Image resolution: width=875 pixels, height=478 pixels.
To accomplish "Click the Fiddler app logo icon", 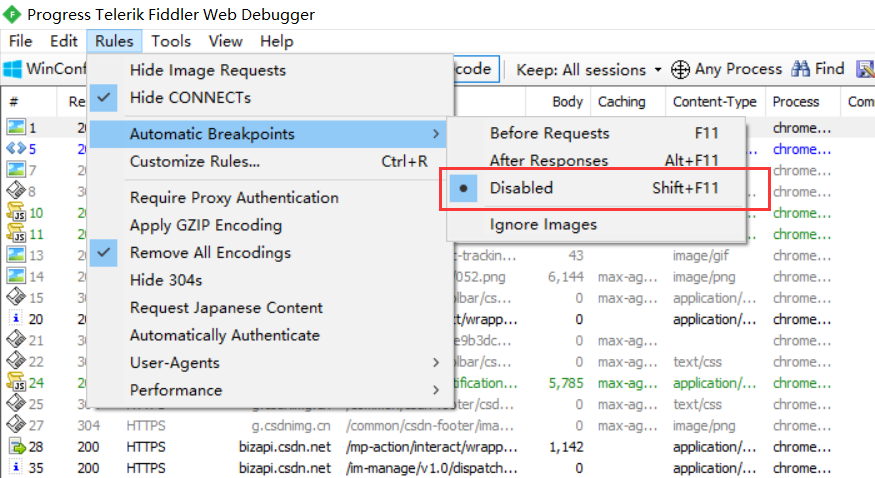I will pos(12,14).
